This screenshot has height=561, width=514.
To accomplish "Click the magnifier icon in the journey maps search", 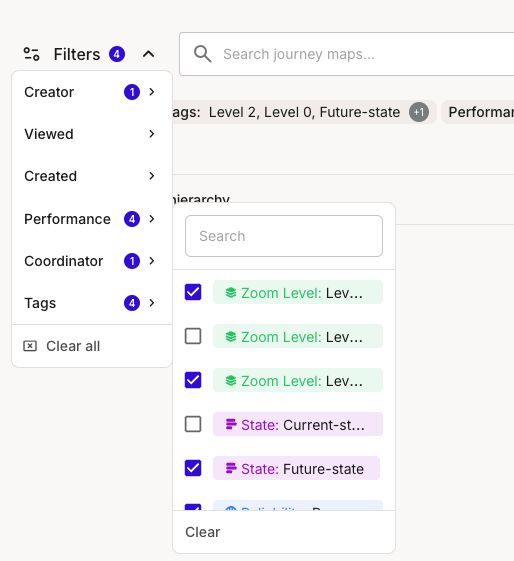I will pos(202,54).
